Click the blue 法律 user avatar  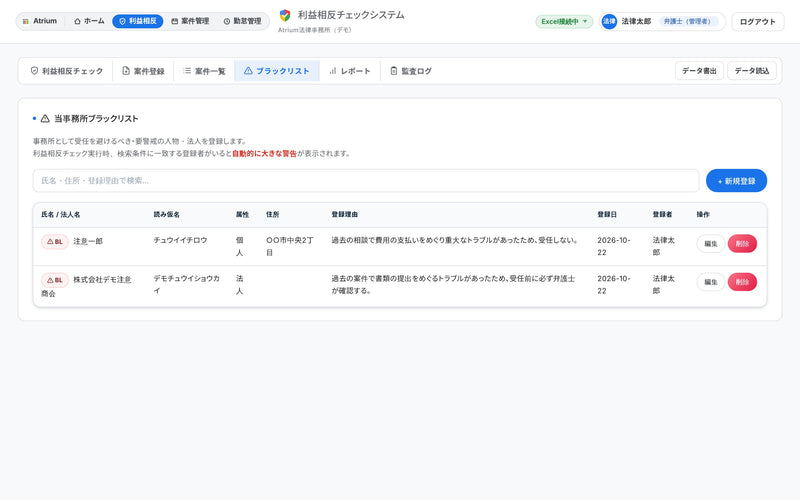tap(609, 21)
